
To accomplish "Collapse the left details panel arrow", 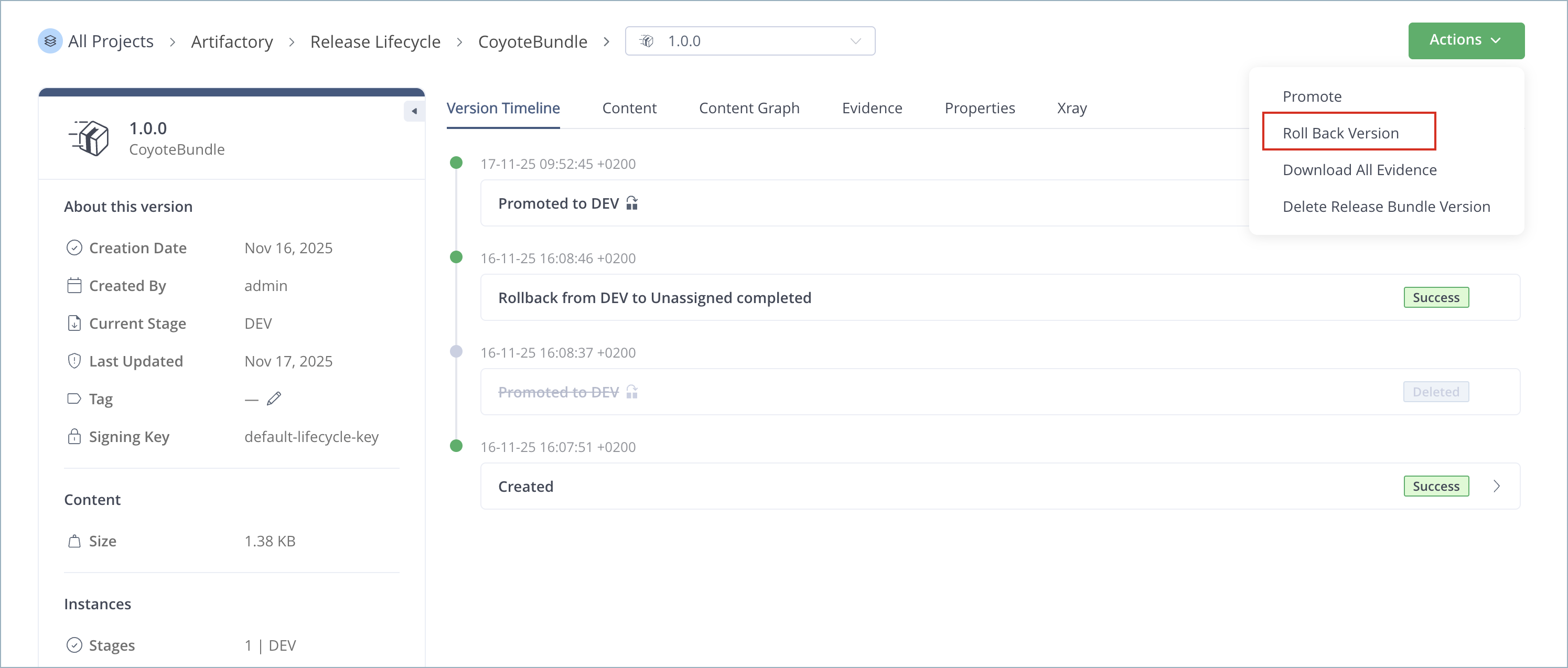I will (x=414, y=111).
